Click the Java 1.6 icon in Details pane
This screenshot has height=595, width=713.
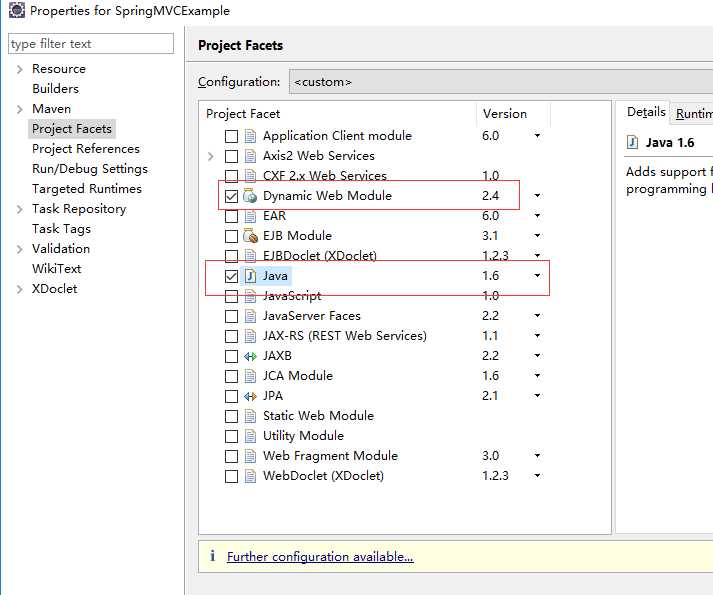point(633,142)
